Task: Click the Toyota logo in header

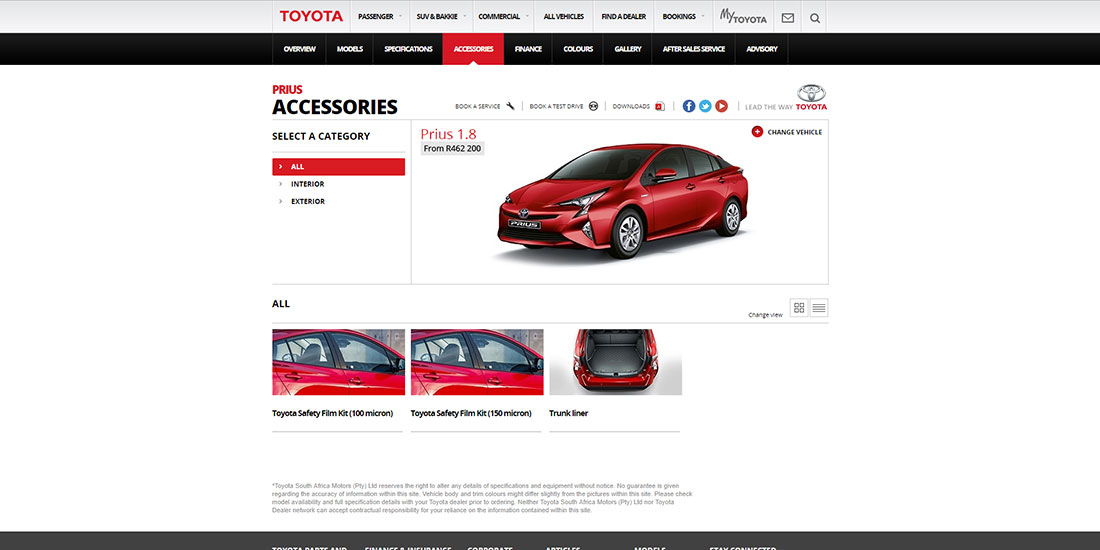Action: point(311,16)
